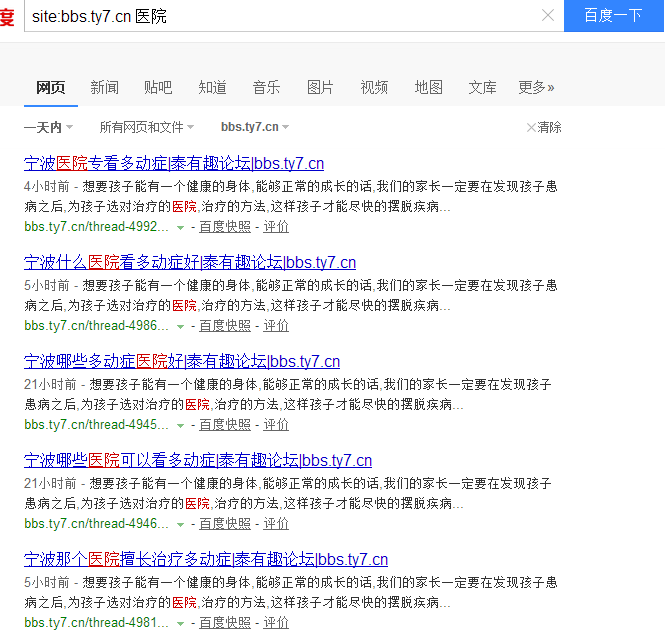Switch to the 音乐 tab
Image resolution: width=665 pixels, height=639 pixels.
point(266,87)
